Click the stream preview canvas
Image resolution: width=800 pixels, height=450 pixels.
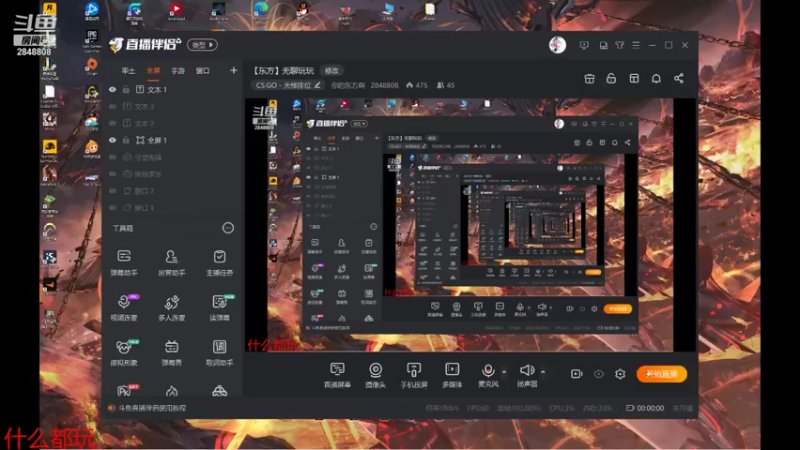470,225
